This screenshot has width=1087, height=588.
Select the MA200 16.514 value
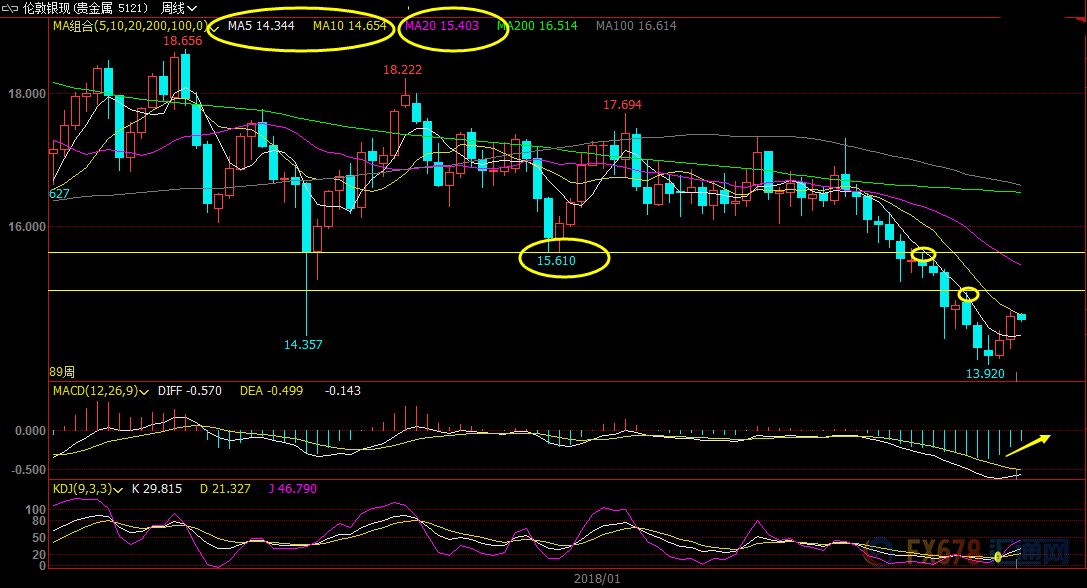tap(537, 26)
